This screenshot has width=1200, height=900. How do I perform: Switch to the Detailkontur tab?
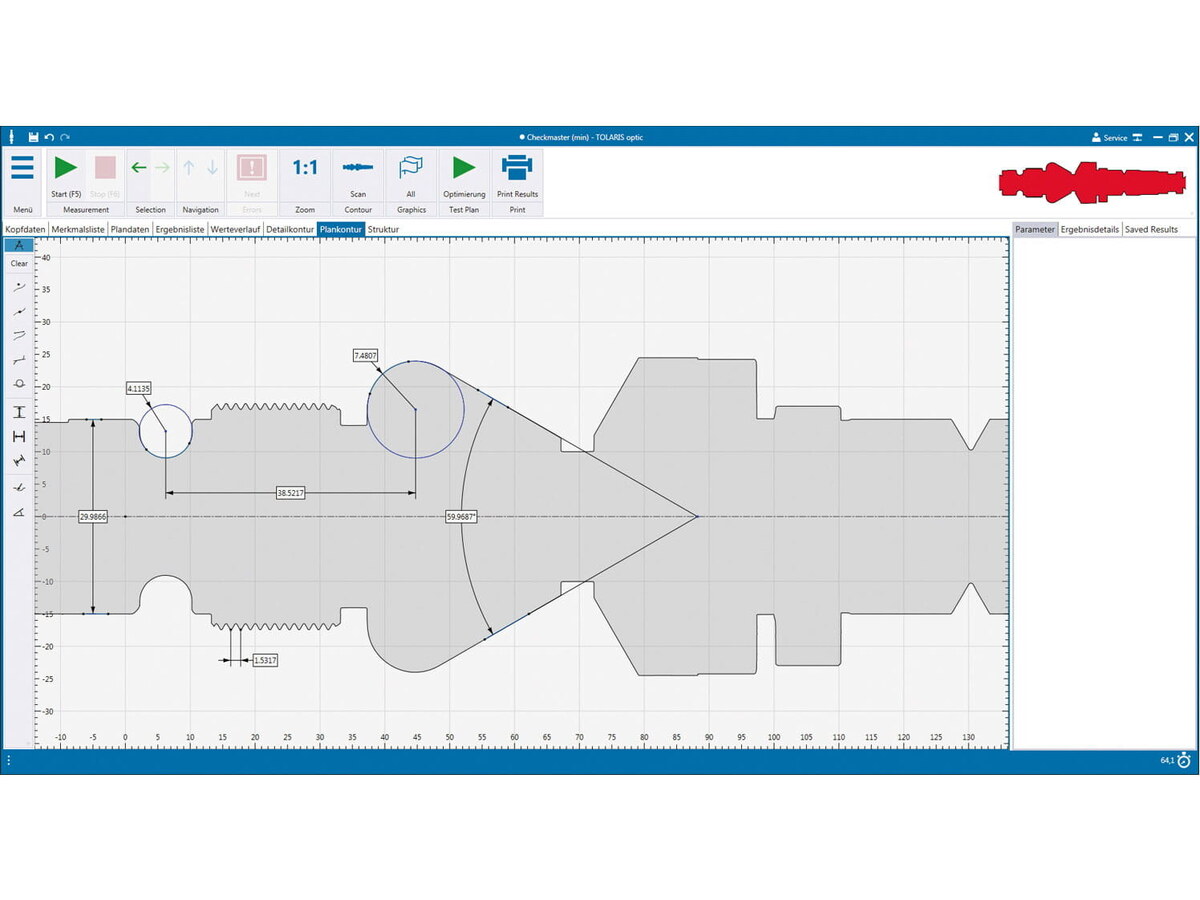click(x=290, y=230)
